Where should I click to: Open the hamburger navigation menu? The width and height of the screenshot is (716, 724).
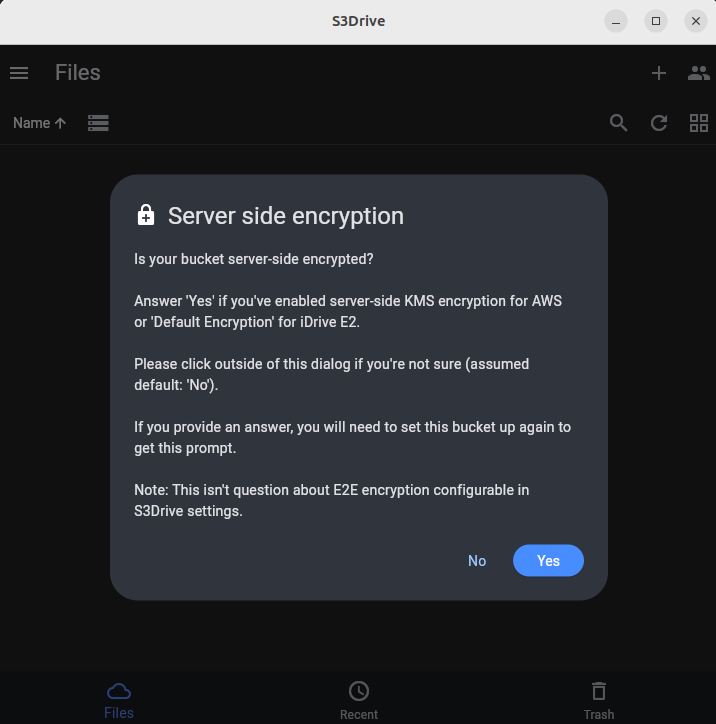pos(19,73)
